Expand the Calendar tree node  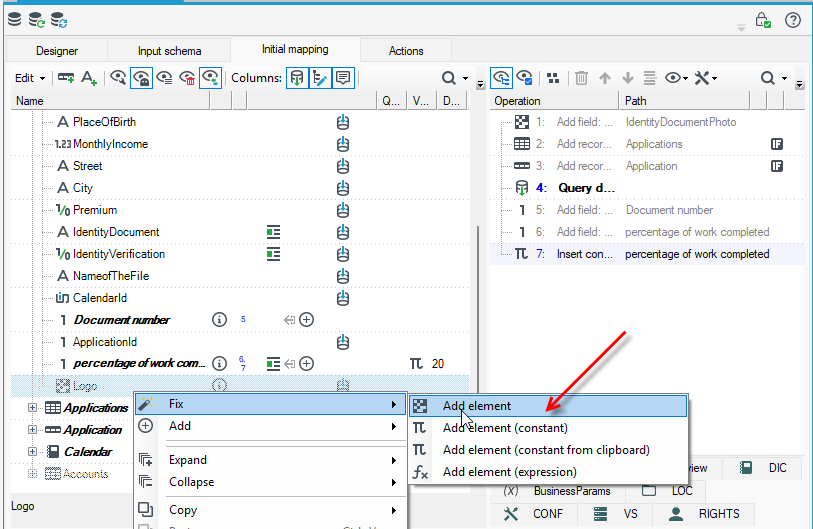point(32,452)
